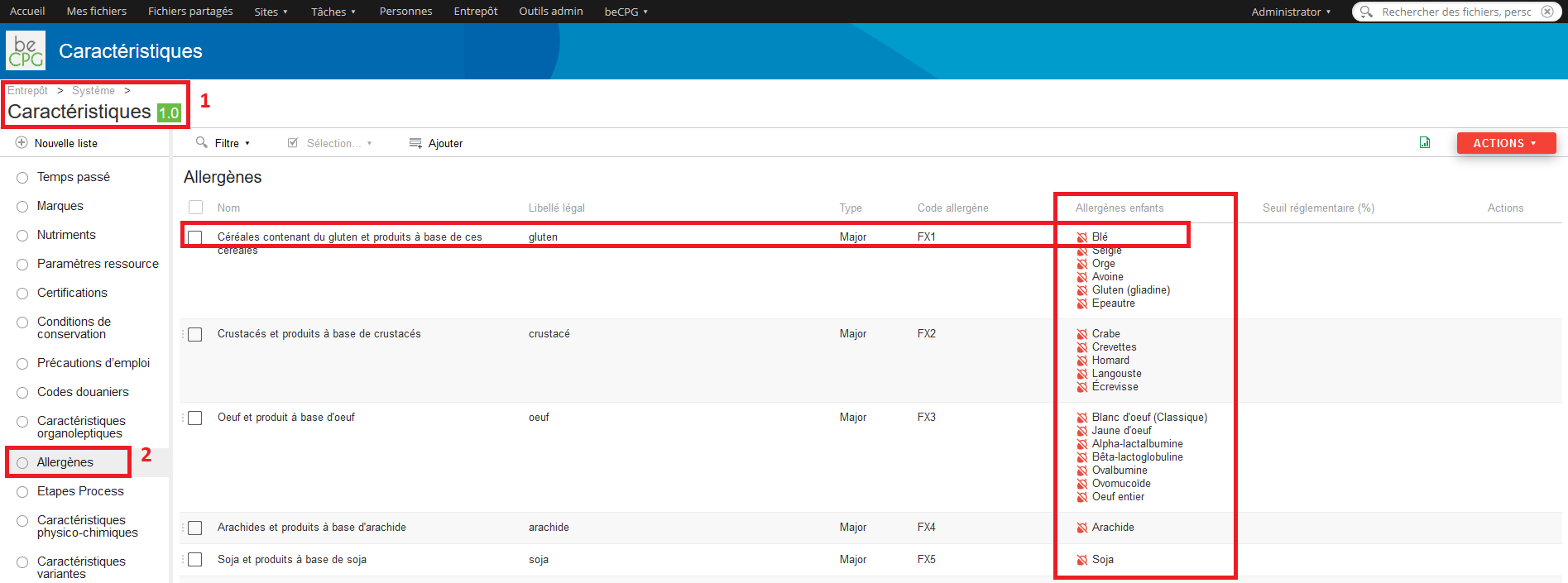Image resolution: width=1568 pixels, height=583 pixels.
Task: Click the allergen icon next to Arachide
Action: pos(1081,528)
